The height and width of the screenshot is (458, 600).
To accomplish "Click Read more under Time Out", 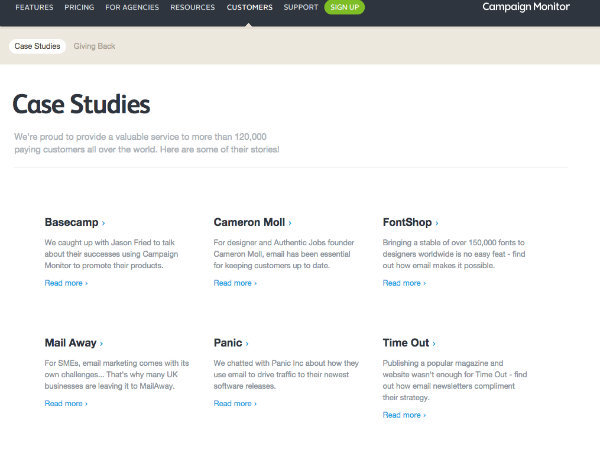I will click(404, 415).
